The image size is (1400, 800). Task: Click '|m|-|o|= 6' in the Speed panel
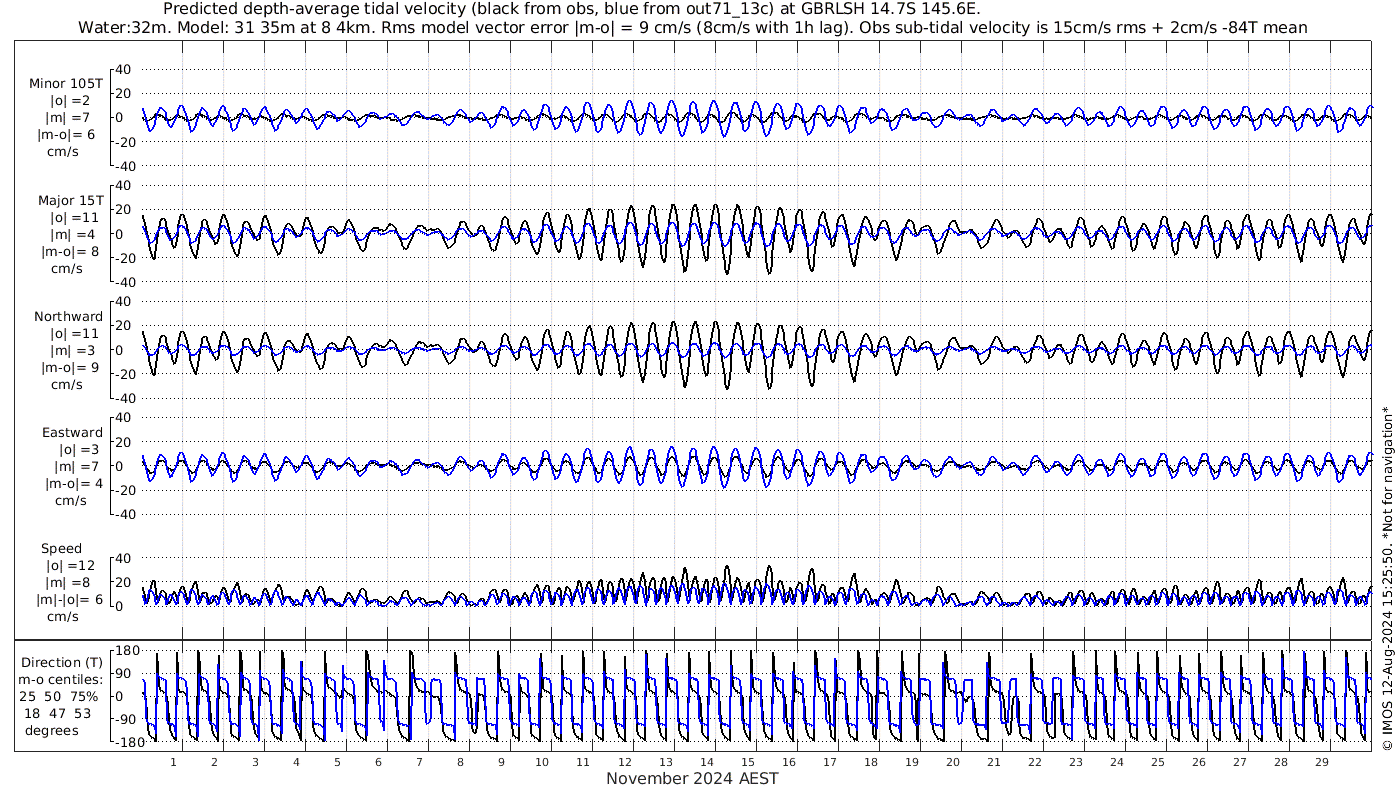pyautogui.click(x=70, y=599)
